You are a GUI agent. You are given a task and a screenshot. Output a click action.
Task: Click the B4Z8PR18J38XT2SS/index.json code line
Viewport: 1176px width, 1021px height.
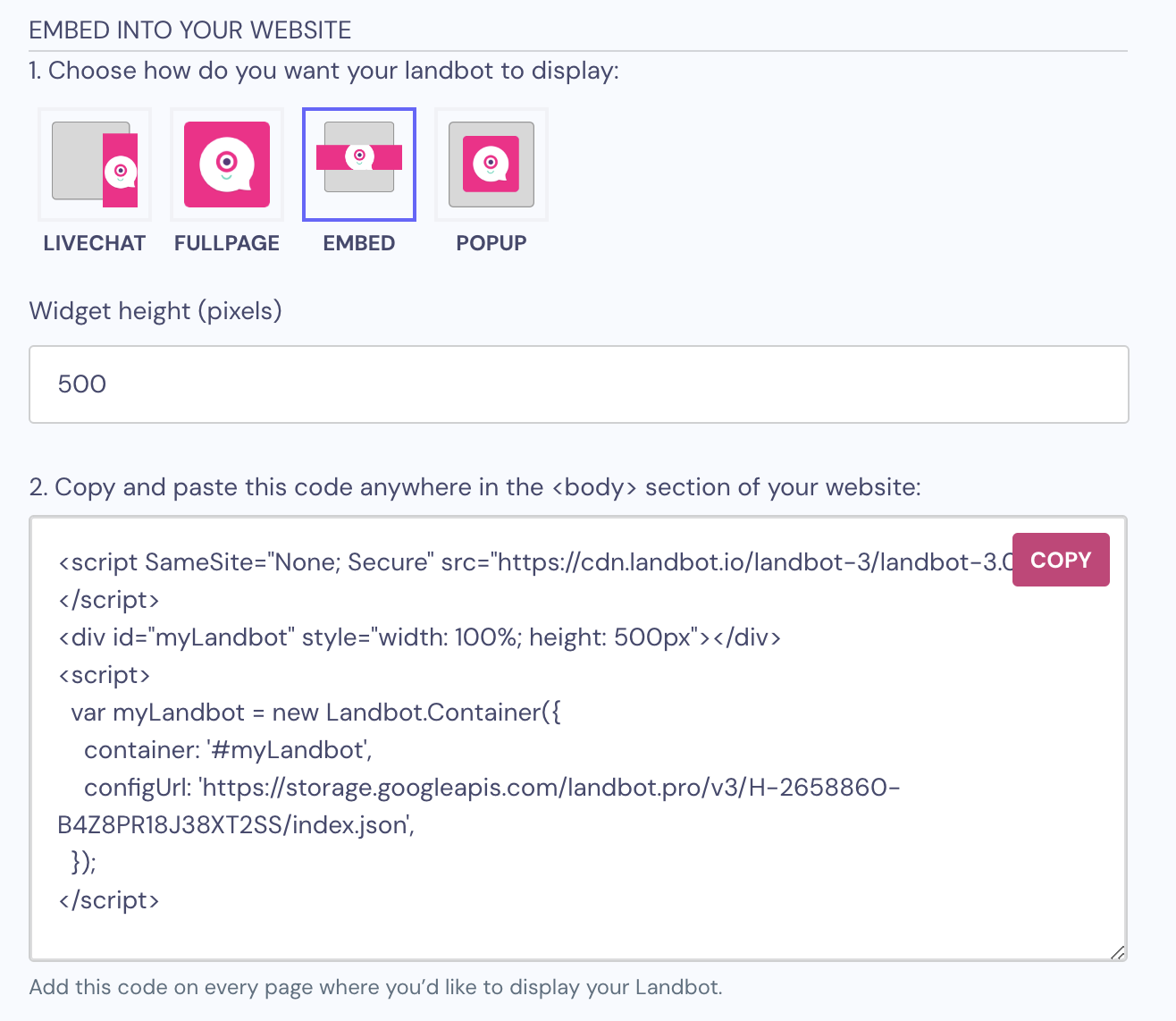click(237, 825)
